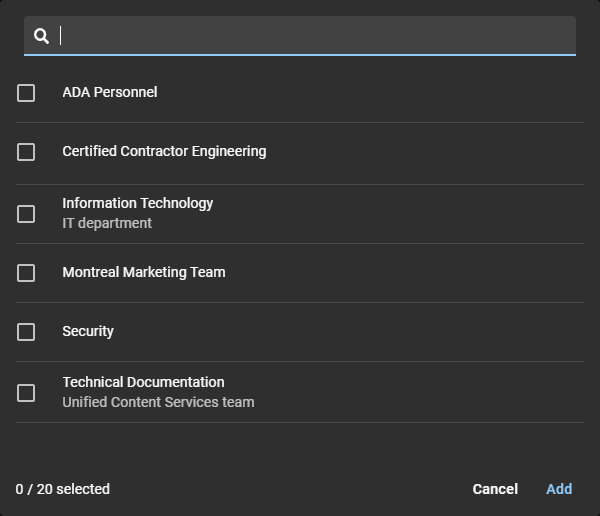Click the magnifying glass search icon
This screenshot has width=600, height=516.
[x=41, y=36]
